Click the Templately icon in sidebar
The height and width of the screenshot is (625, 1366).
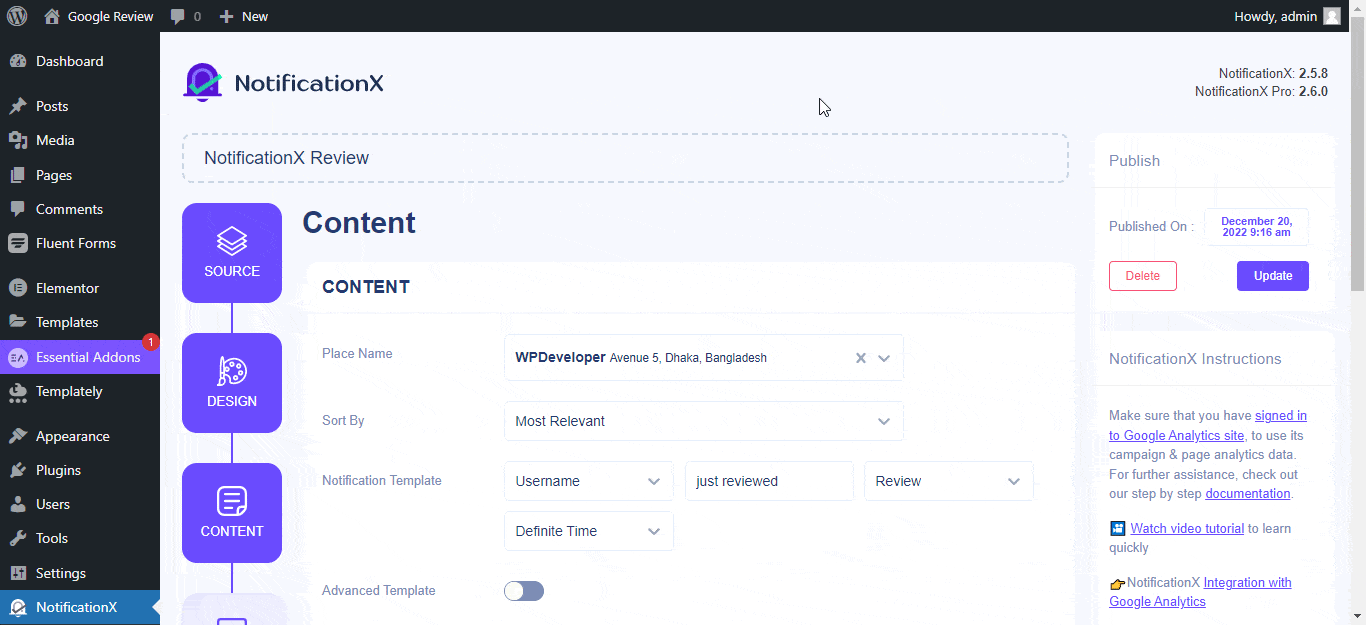[x=18, y=391]
